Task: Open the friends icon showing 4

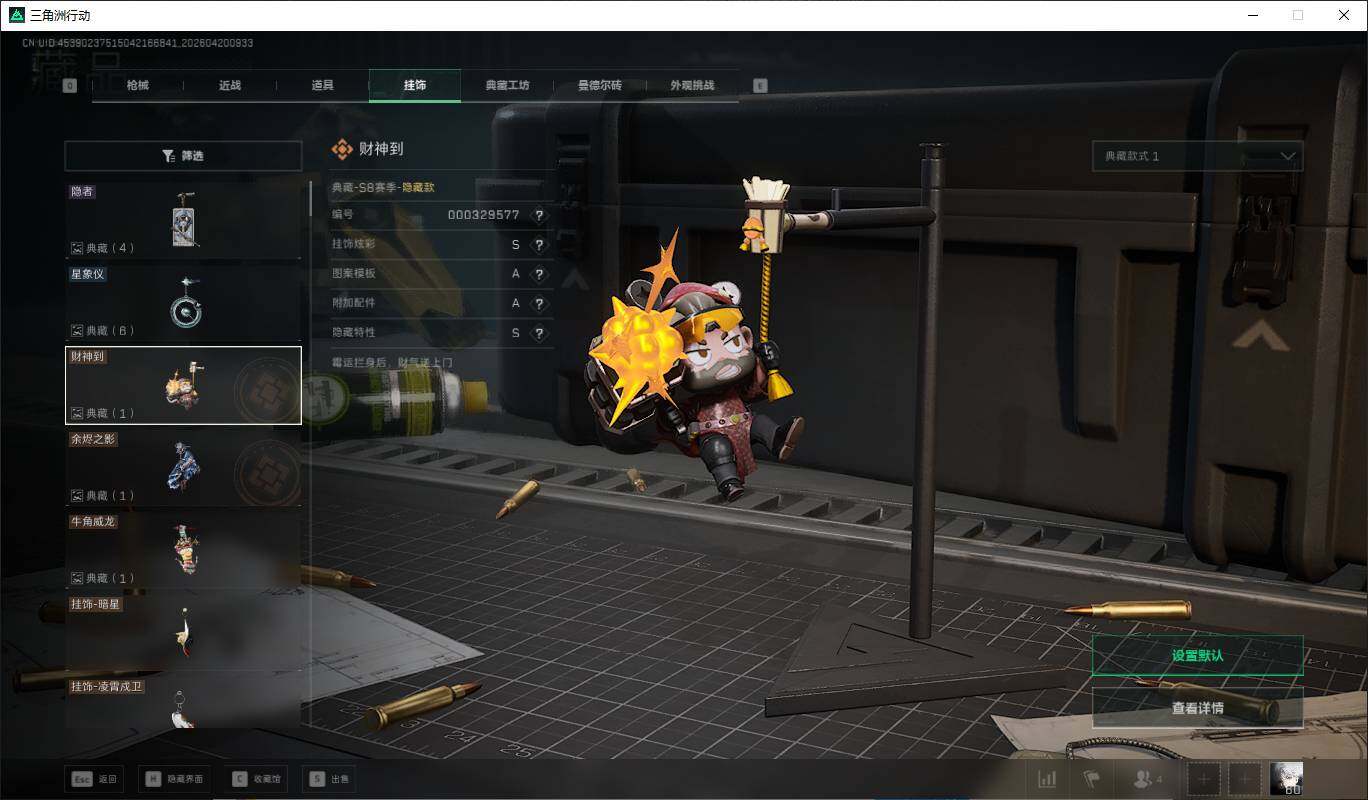Action: tap(1146, 779)
